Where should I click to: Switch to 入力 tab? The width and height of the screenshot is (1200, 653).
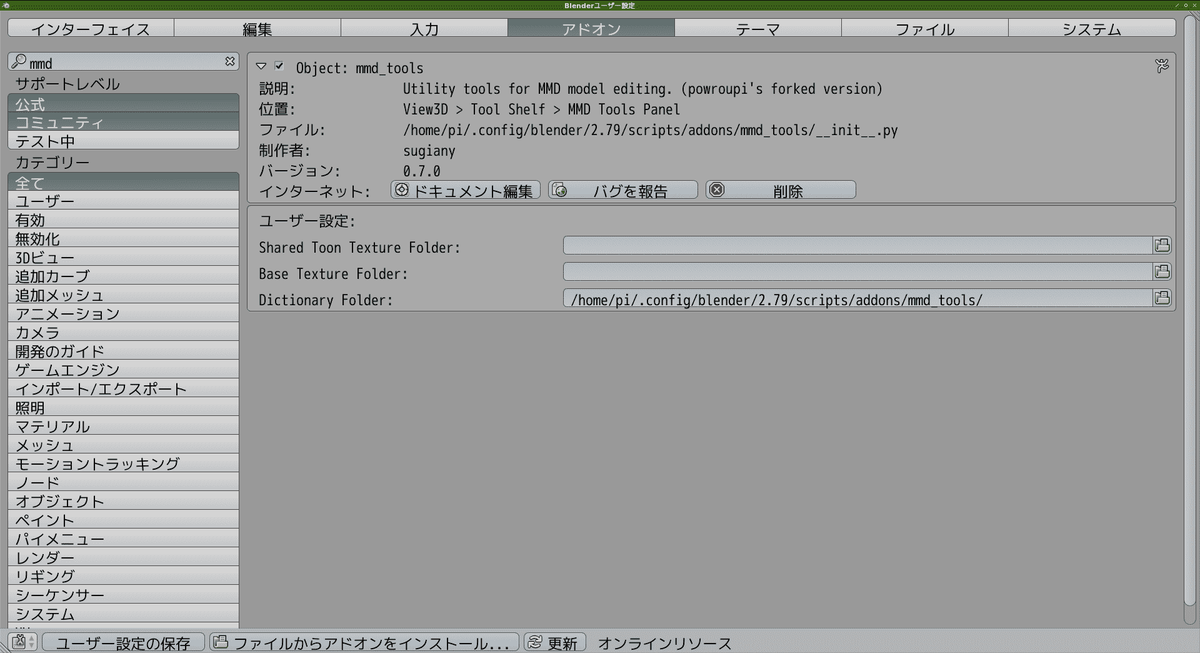tap(424, 28)
